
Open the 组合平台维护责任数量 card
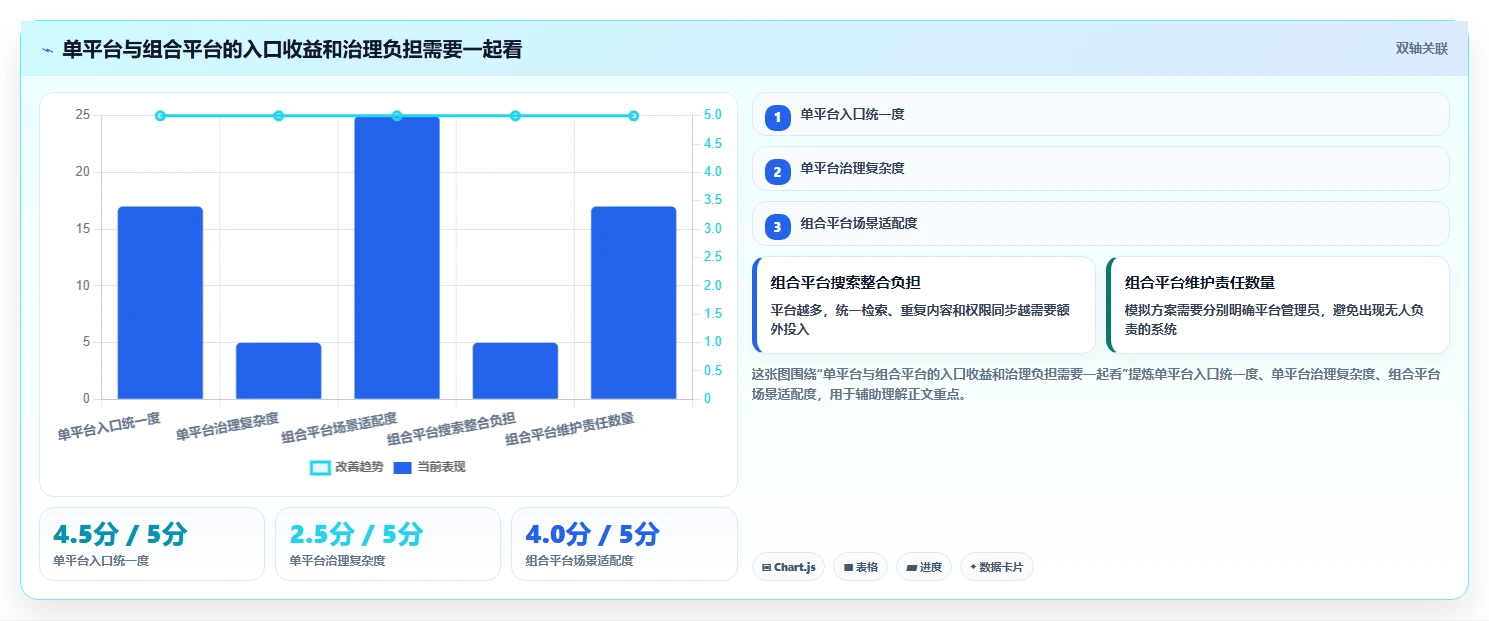[x=1278, y=305]
